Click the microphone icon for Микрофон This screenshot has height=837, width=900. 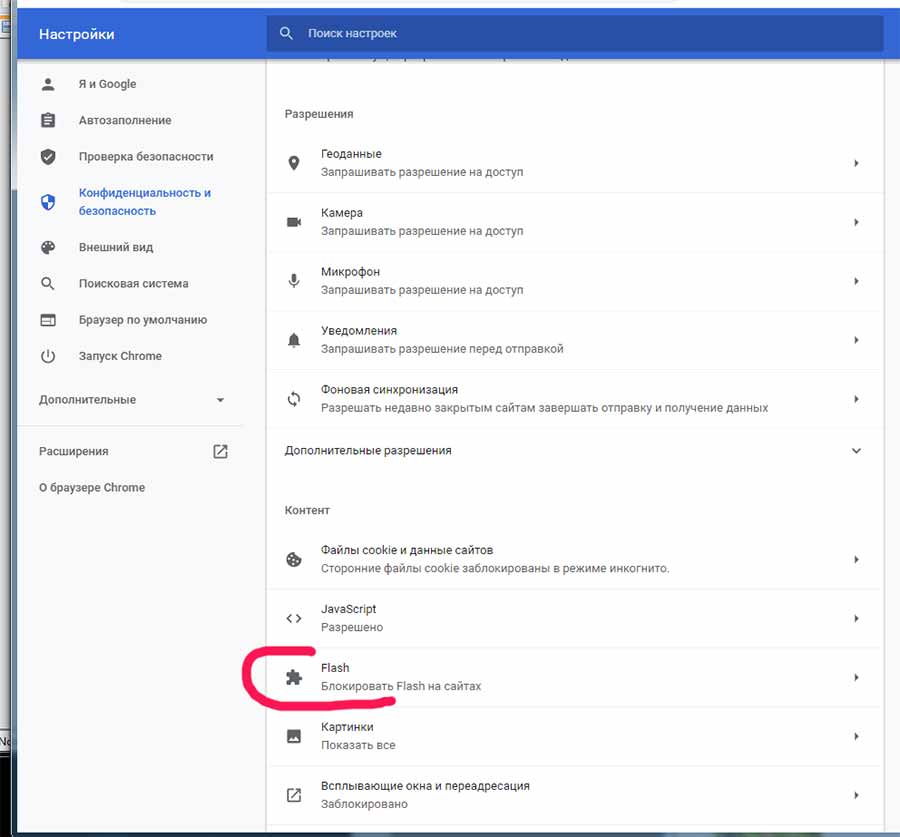point(294,281)
